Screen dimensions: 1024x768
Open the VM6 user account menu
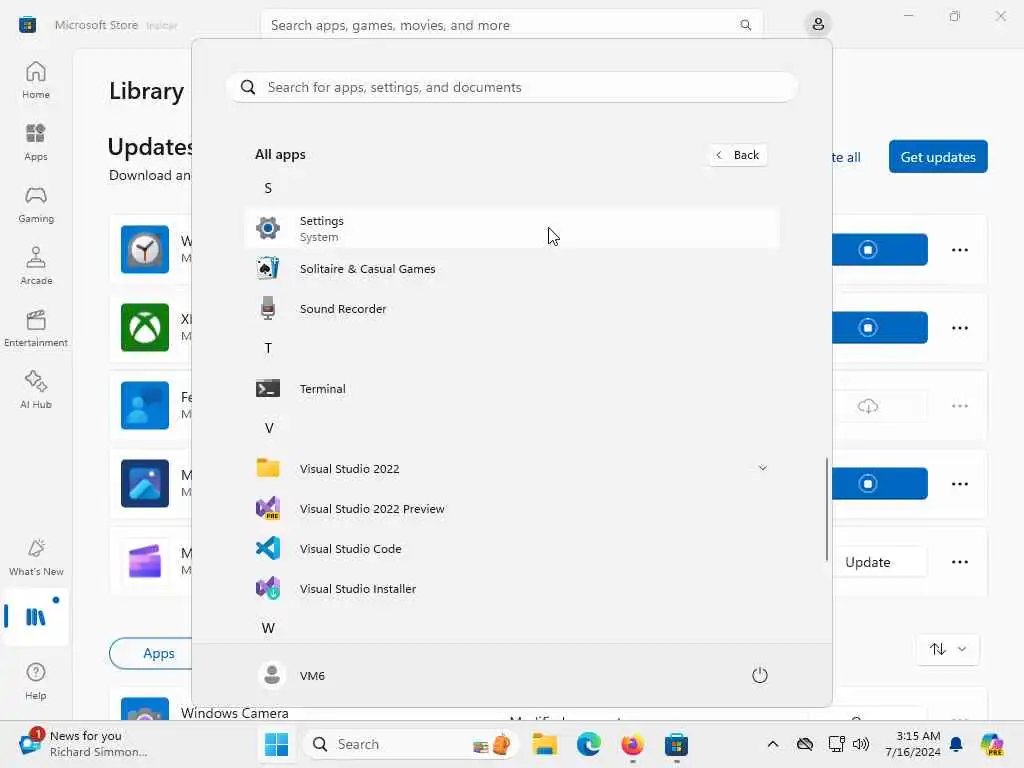291,675
